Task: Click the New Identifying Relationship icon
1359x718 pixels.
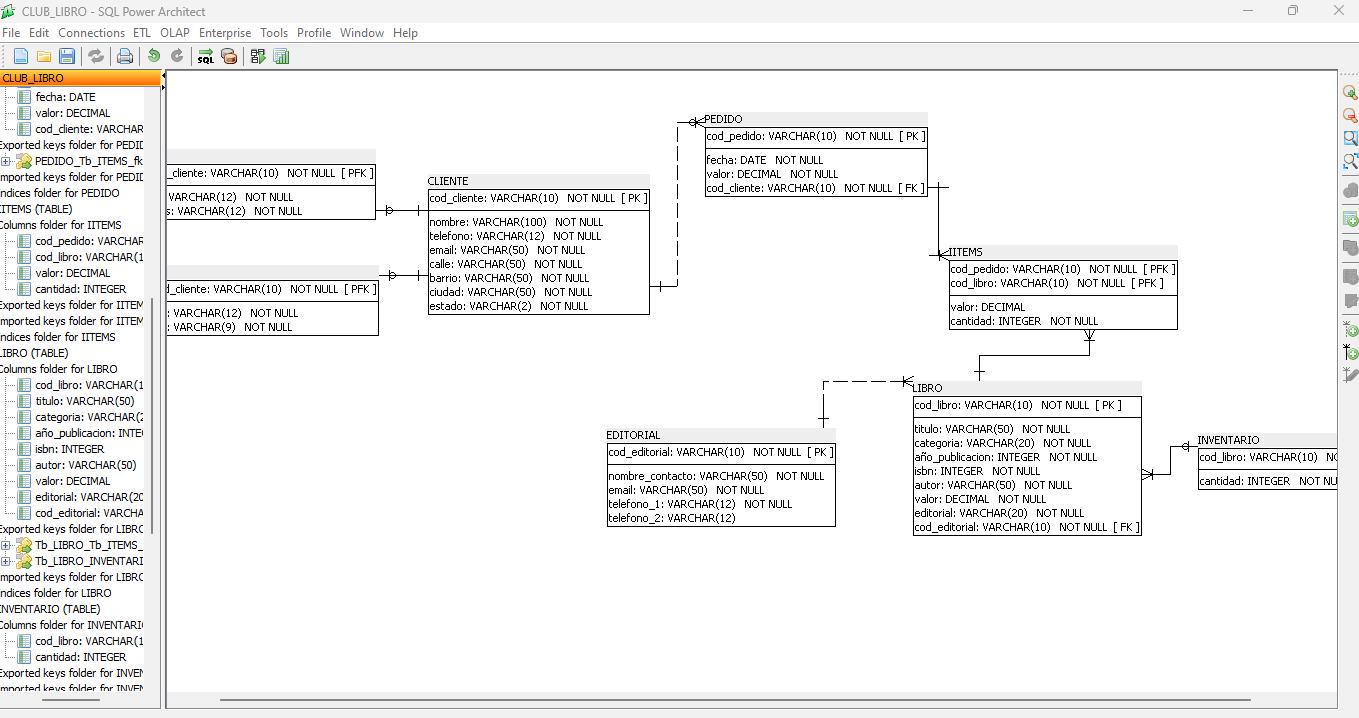Action: coord(1350,352)
